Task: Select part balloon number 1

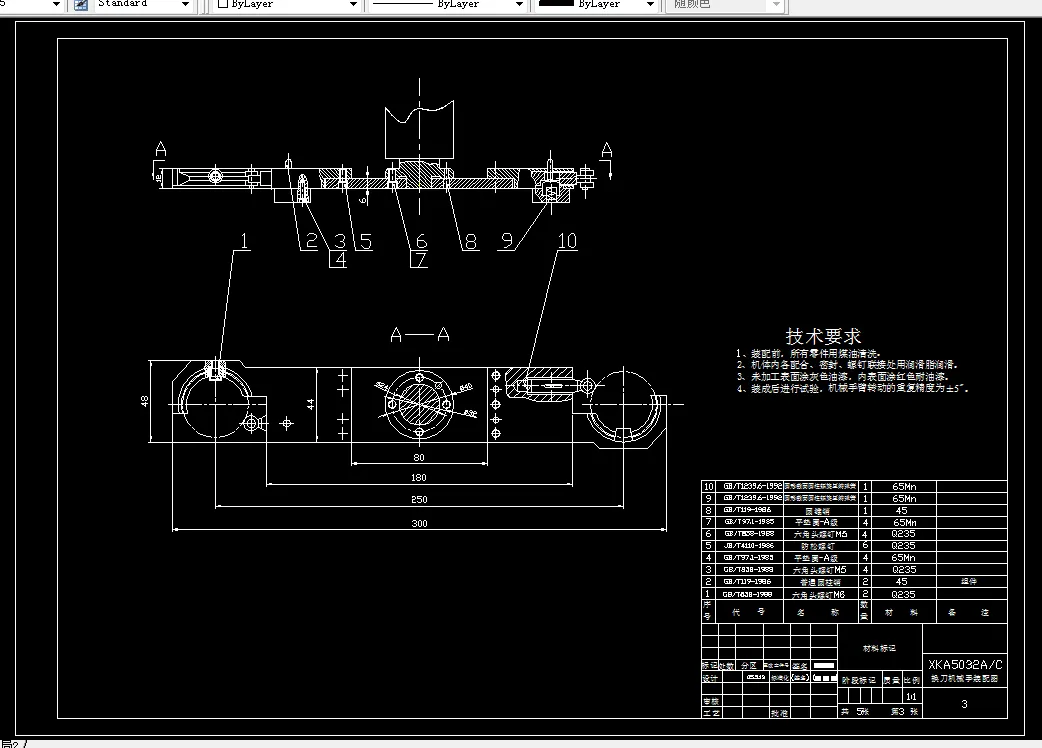Action: tap(244, 240)
